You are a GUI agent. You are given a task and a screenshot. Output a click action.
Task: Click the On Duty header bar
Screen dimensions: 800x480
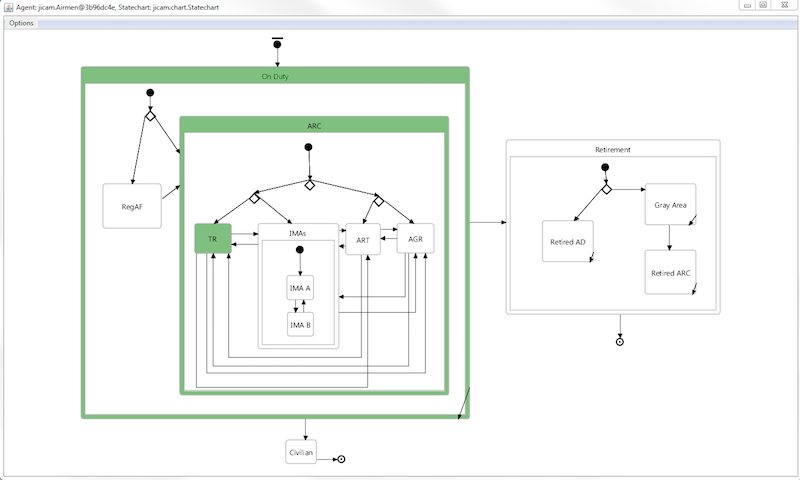(x=275, y=76)
